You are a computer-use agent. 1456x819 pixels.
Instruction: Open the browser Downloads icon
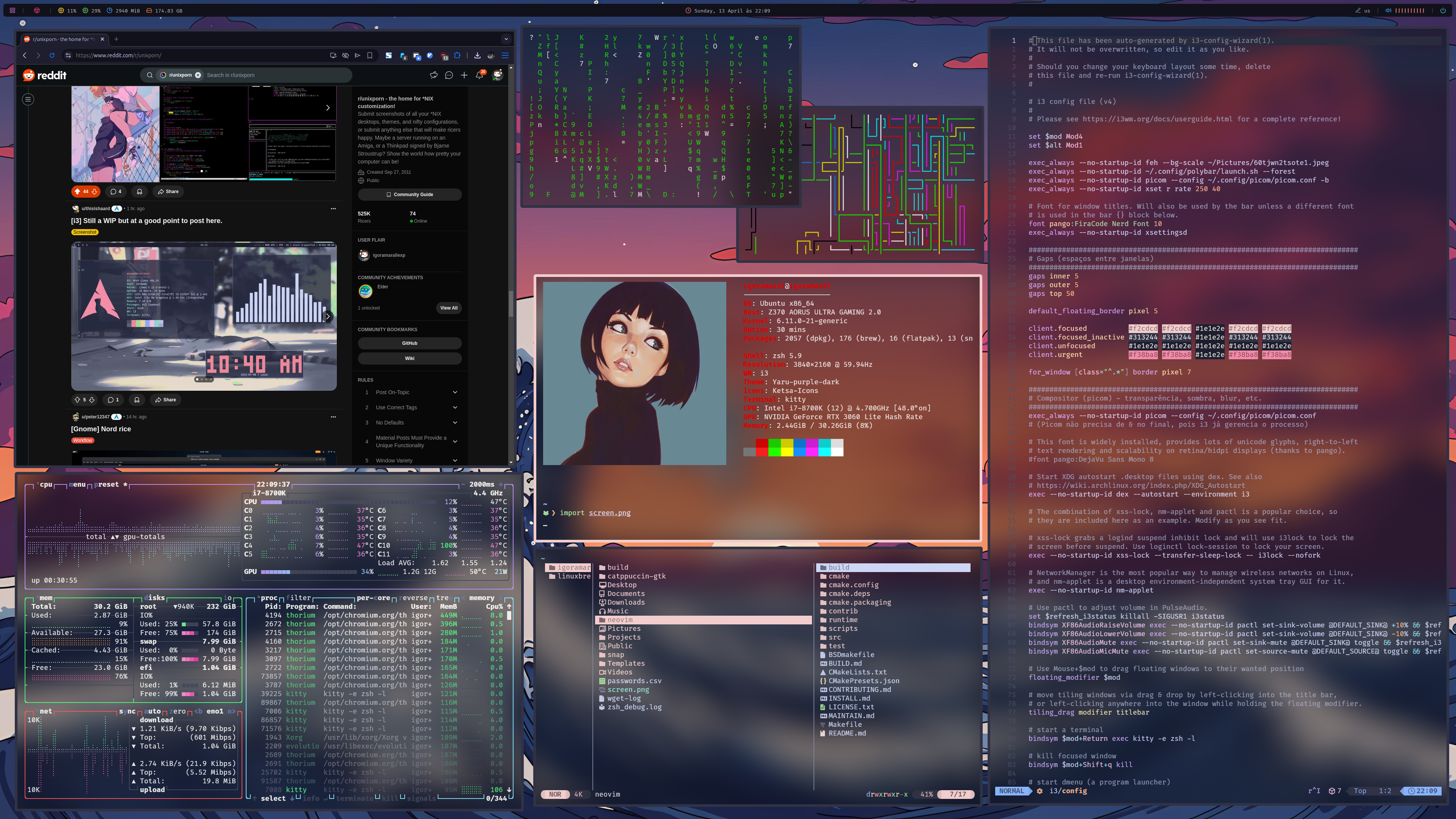(x=477, y=55)
